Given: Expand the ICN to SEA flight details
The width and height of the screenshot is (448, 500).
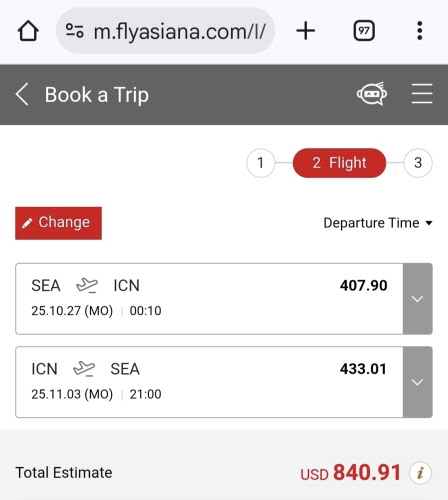Looking at the screenshot, I should pyautogui.click(x=418, y=382).
